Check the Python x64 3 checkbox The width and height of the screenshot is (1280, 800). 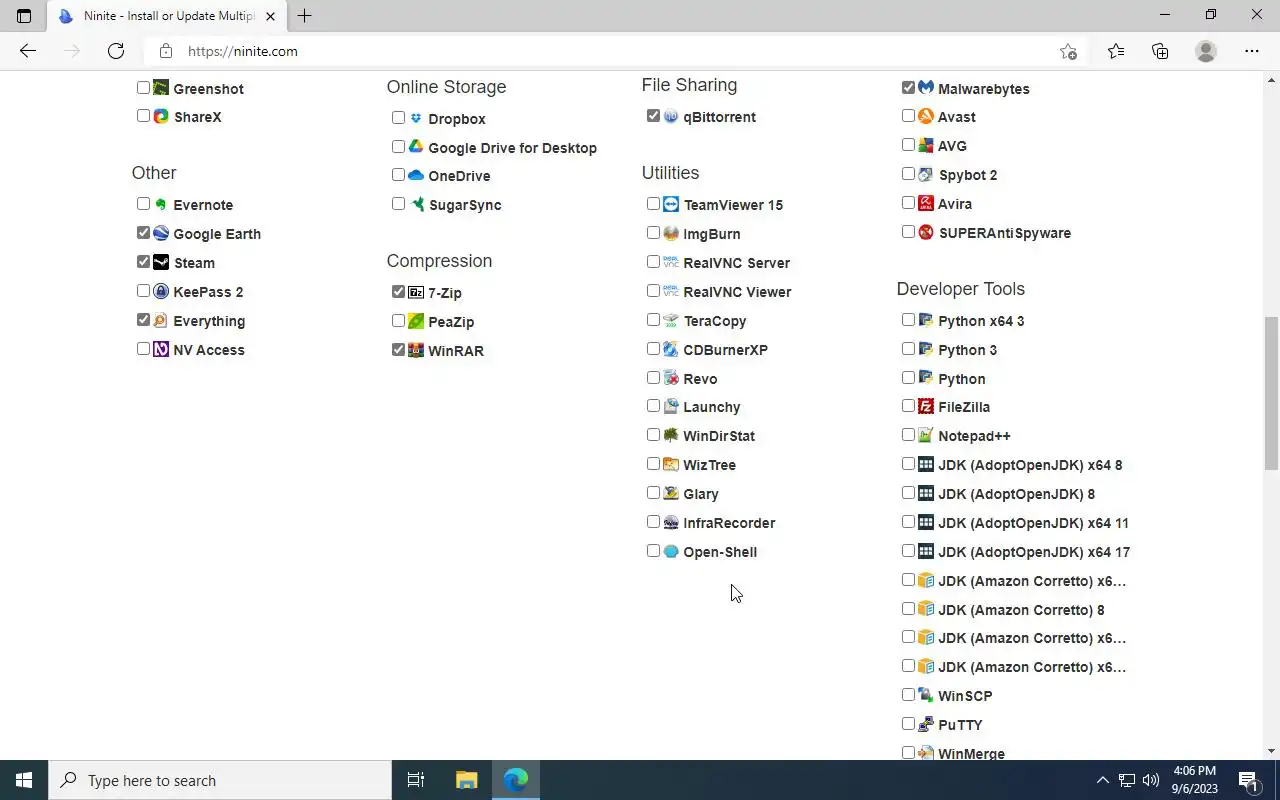coord(908,319)
